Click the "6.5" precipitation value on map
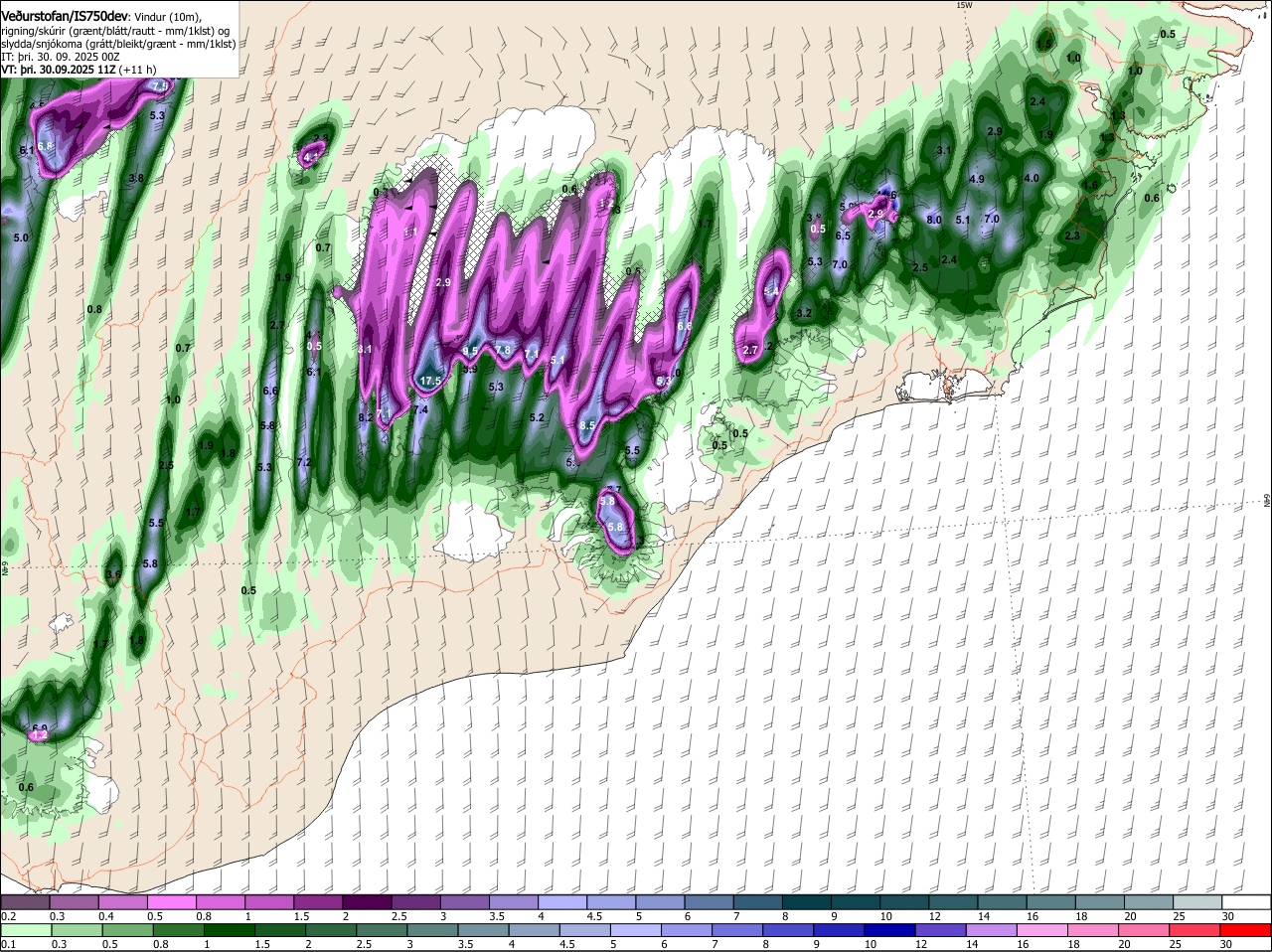 pos(843,237)
